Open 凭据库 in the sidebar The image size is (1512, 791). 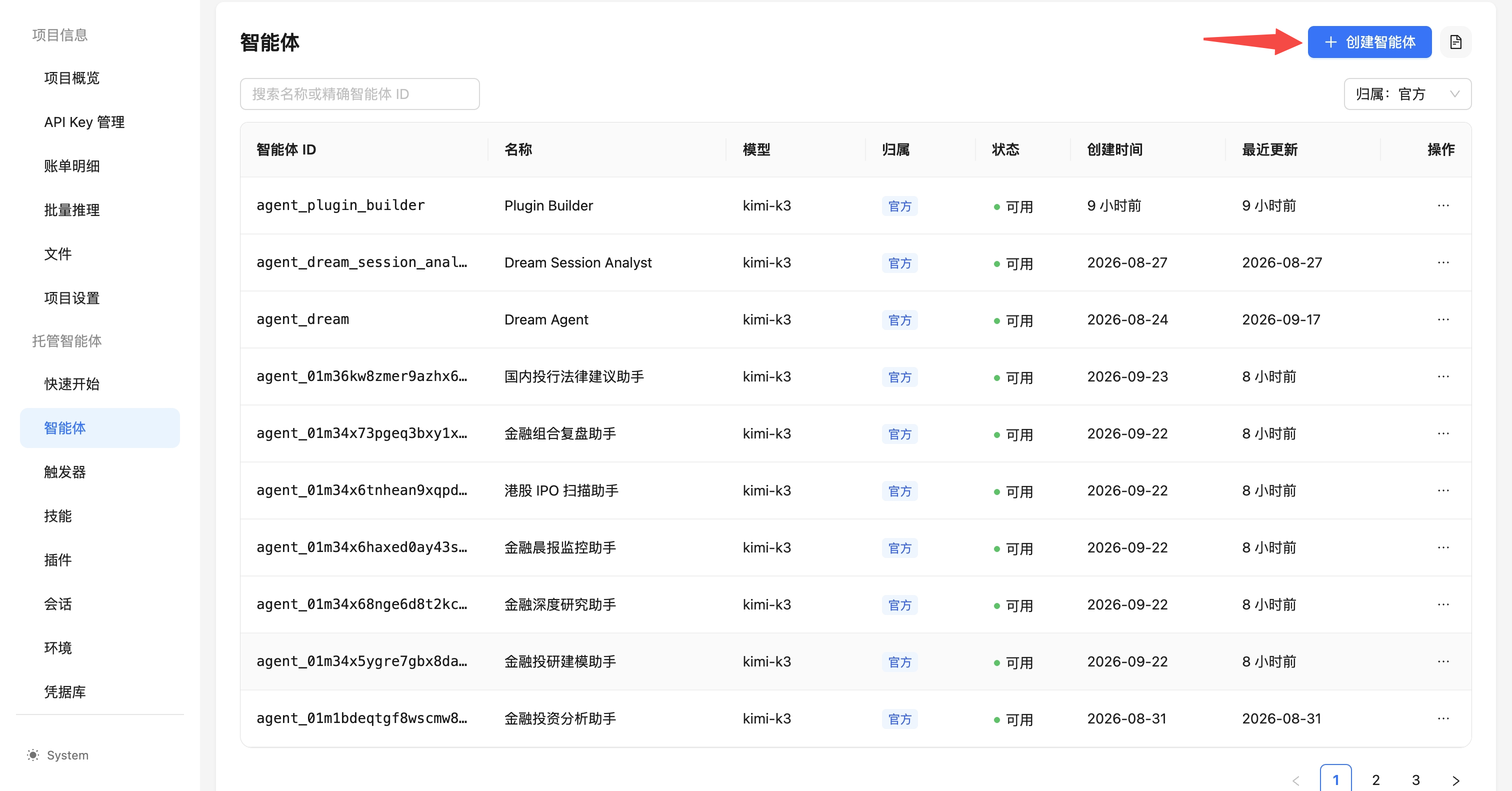point(64,692)
